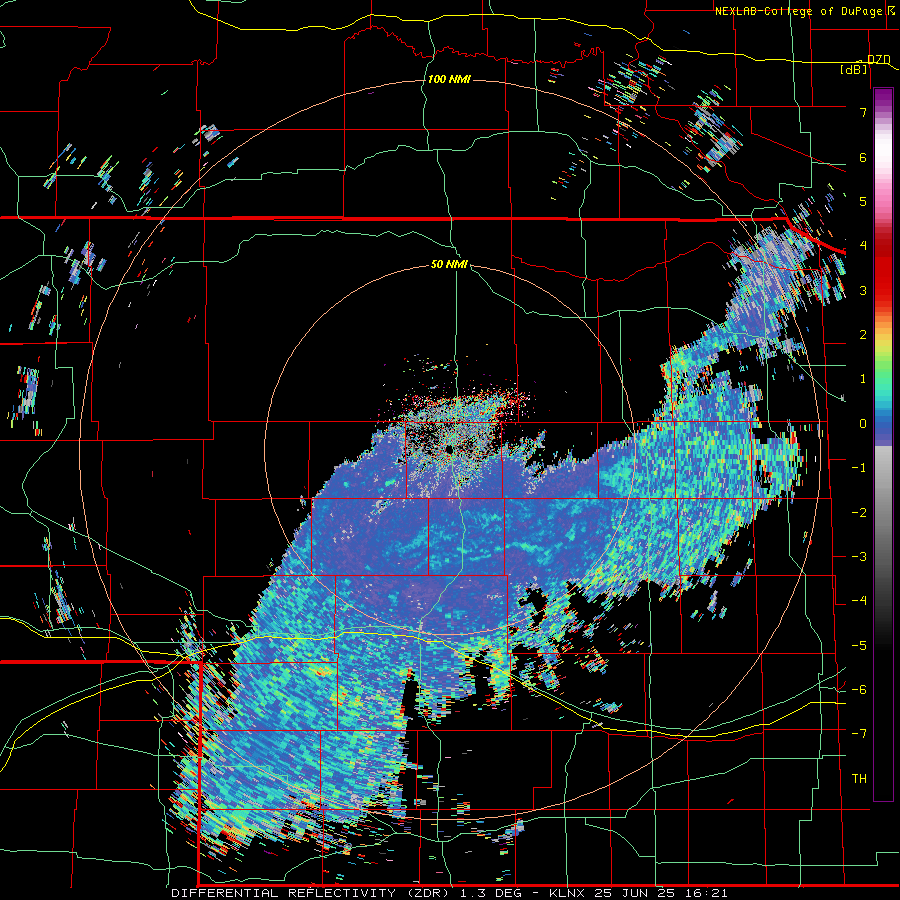Viewport: 900px width, 900px height.
Task: Click the "-4" scale label
Action: pyautogui.click(x=859, y=601)
